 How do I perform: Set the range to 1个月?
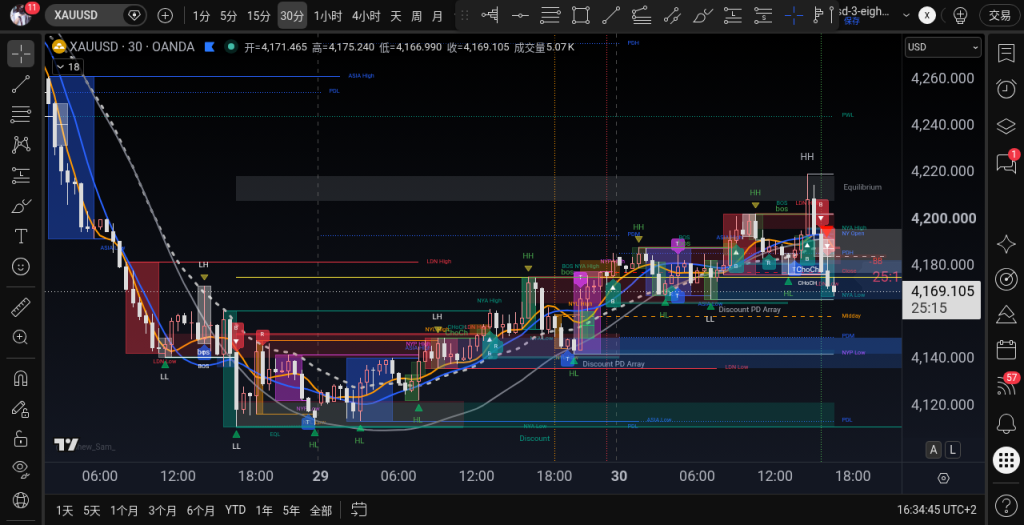pos(124,510)
